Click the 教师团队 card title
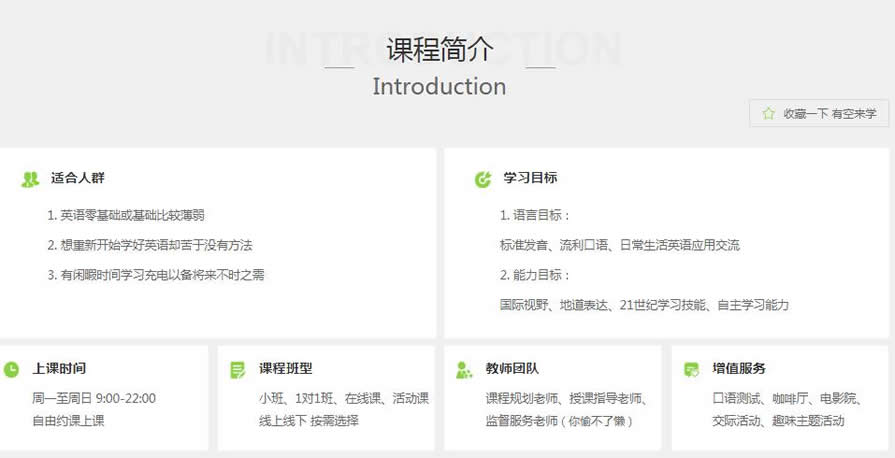 [512, 368]
